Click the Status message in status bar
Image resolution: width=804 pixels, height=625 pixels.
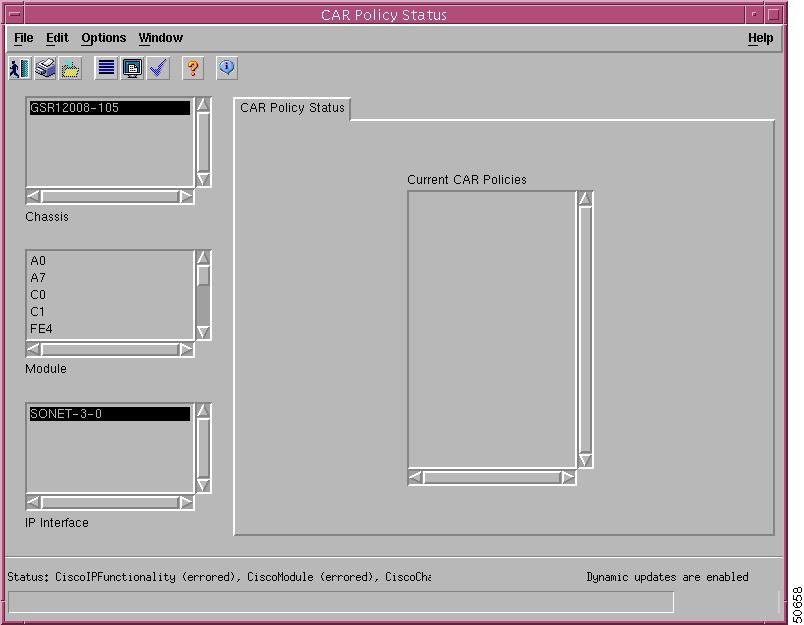click(x=219, y=577)
